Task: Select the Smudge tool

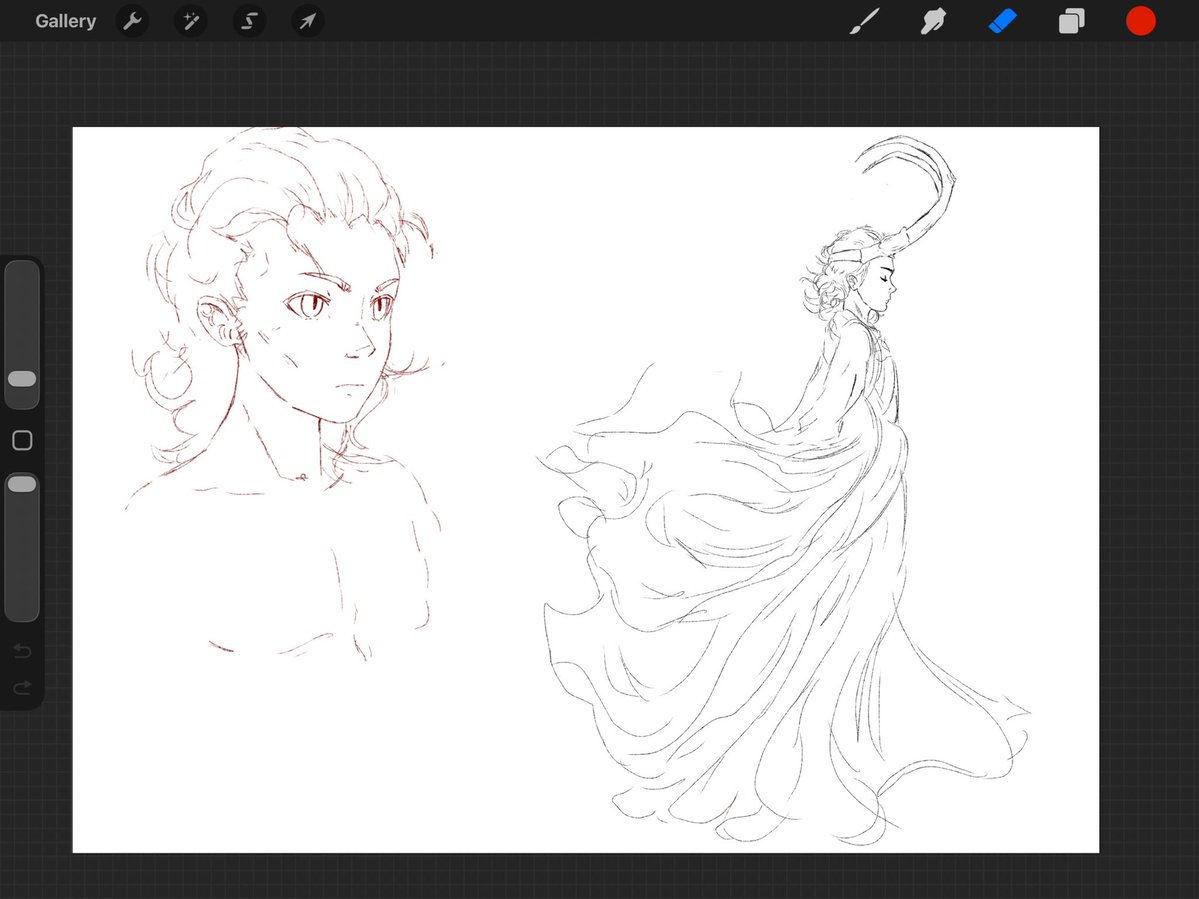Action: click(x=933, y=21)
